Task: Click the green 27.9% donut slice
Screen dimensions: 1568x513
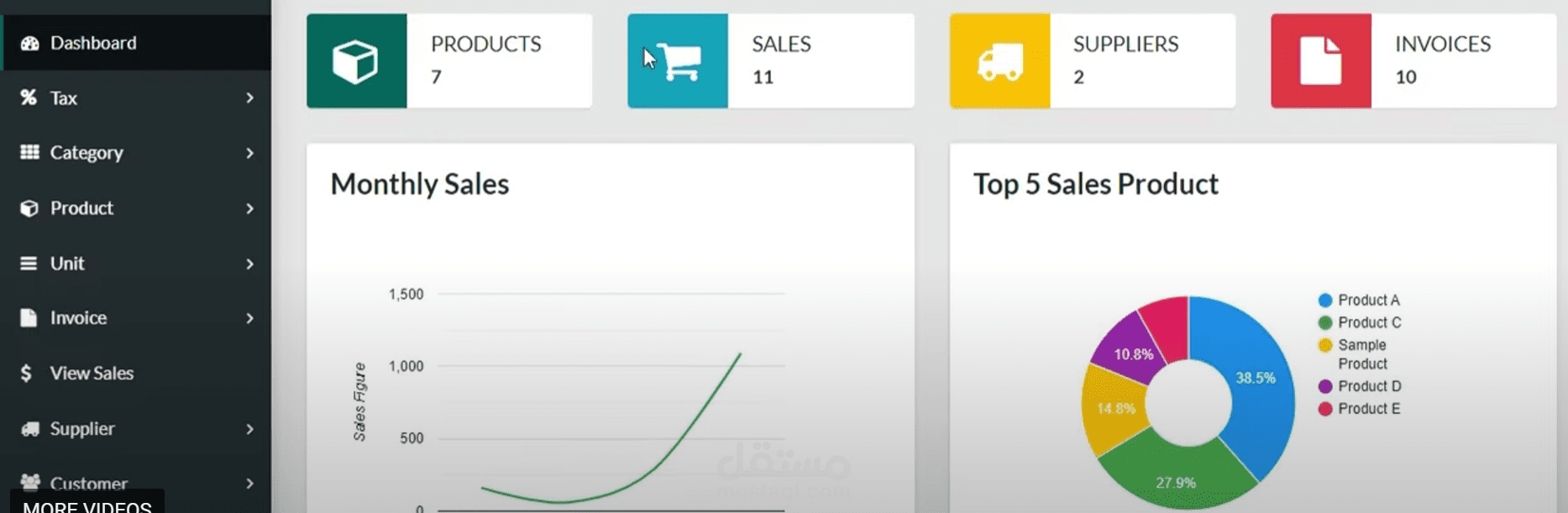Action: point(1175,481)
